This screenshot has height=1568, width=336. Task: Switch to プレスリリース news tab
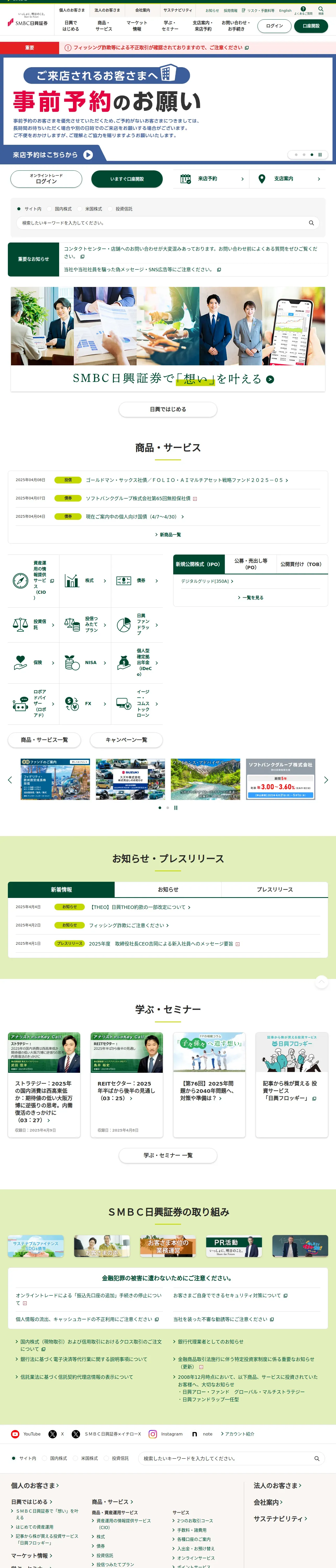point(275,889)
